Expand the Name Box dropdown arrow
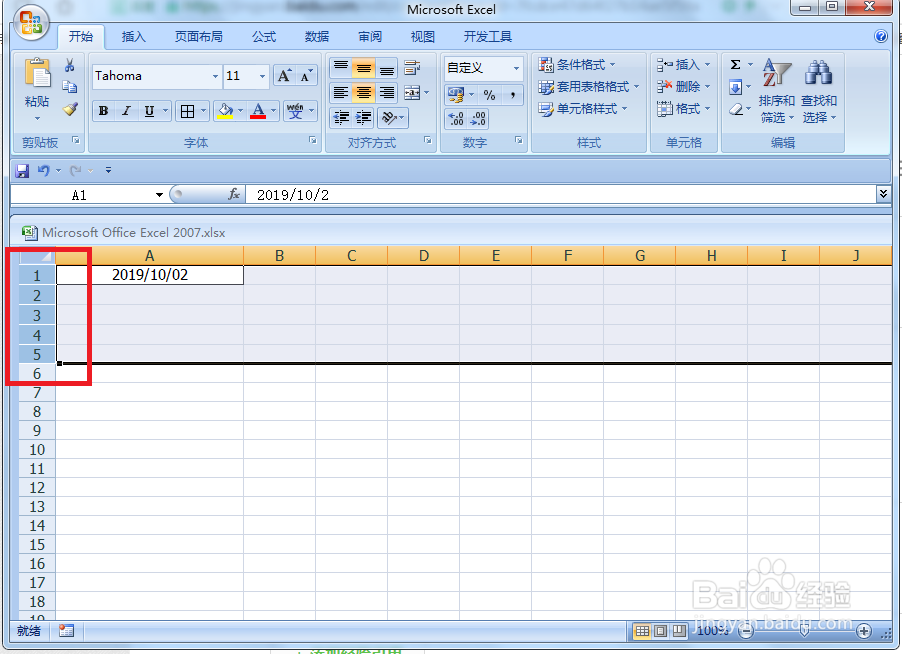The image size is (902, 654). (x=159, y=195)
